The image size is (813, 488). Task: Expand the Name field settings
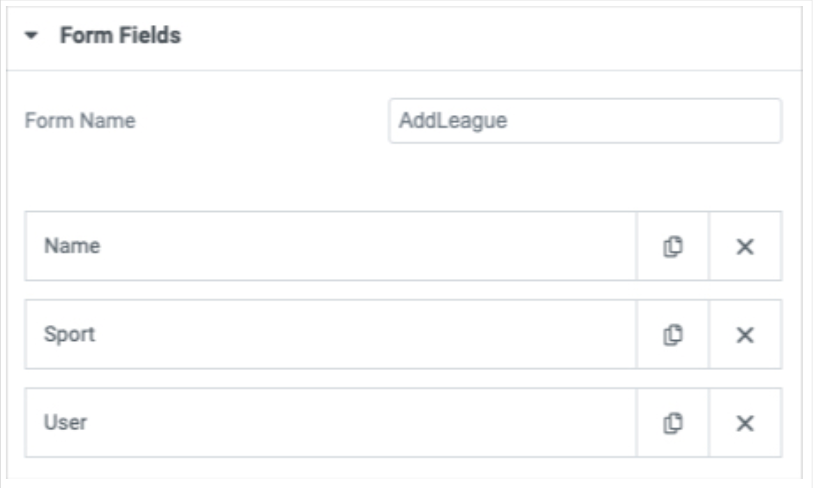(331, 246)
